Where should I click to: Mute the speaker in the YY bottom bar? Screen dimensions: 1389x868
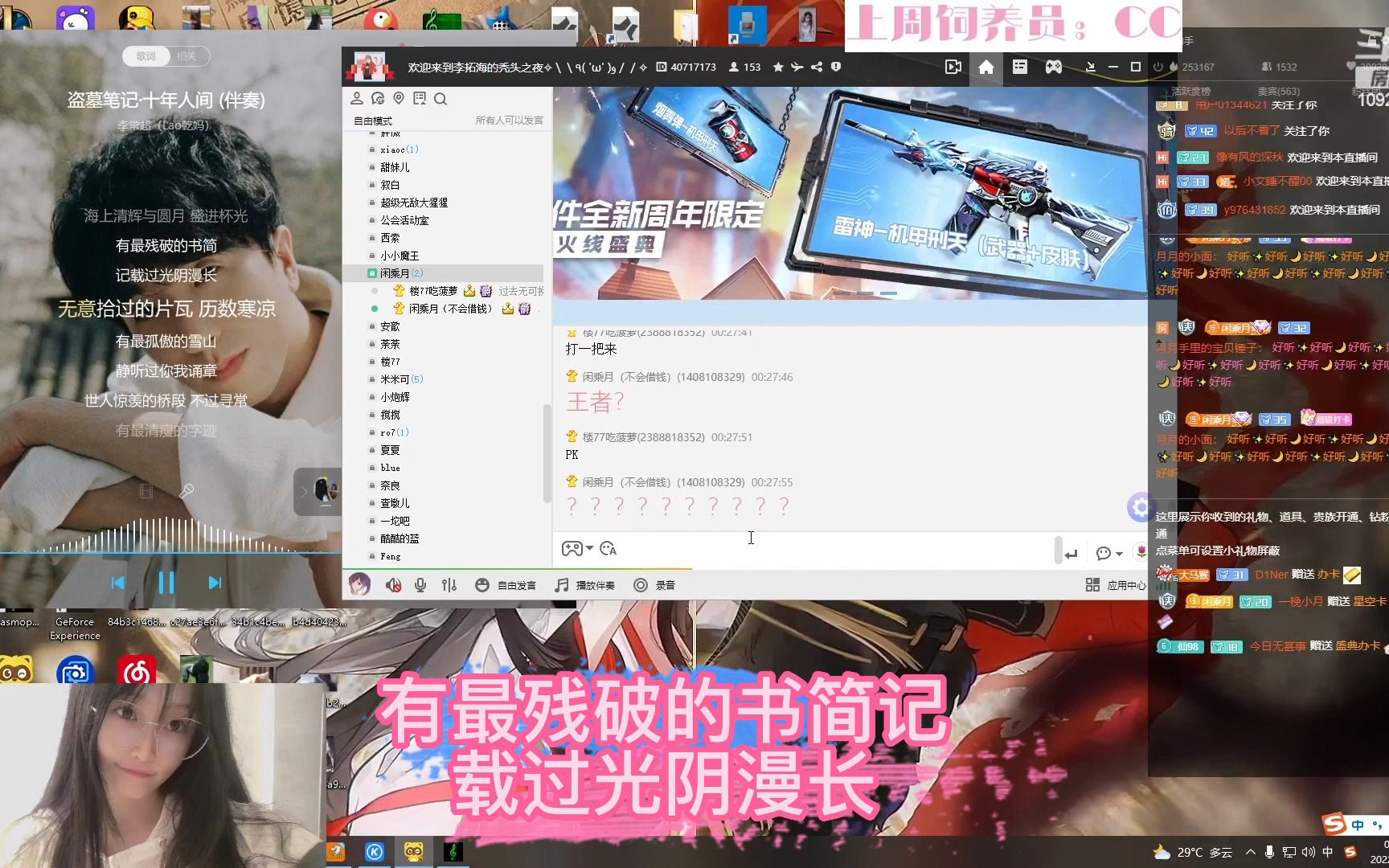point(393,585)
